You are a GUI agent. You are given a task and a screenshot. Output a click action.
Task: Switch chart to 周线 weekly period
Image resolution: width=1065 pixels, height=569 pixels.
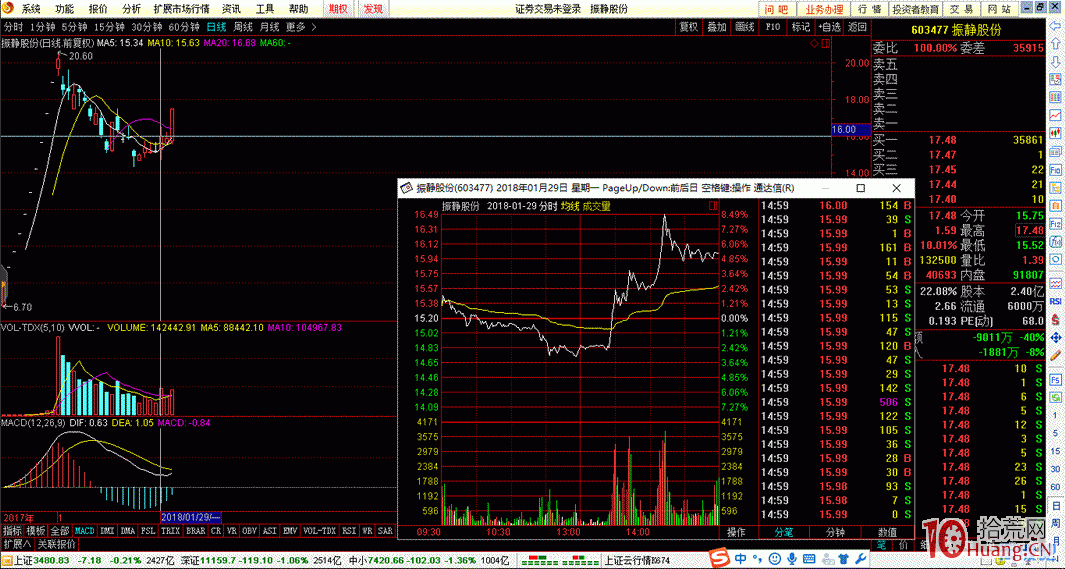[243, 27]
